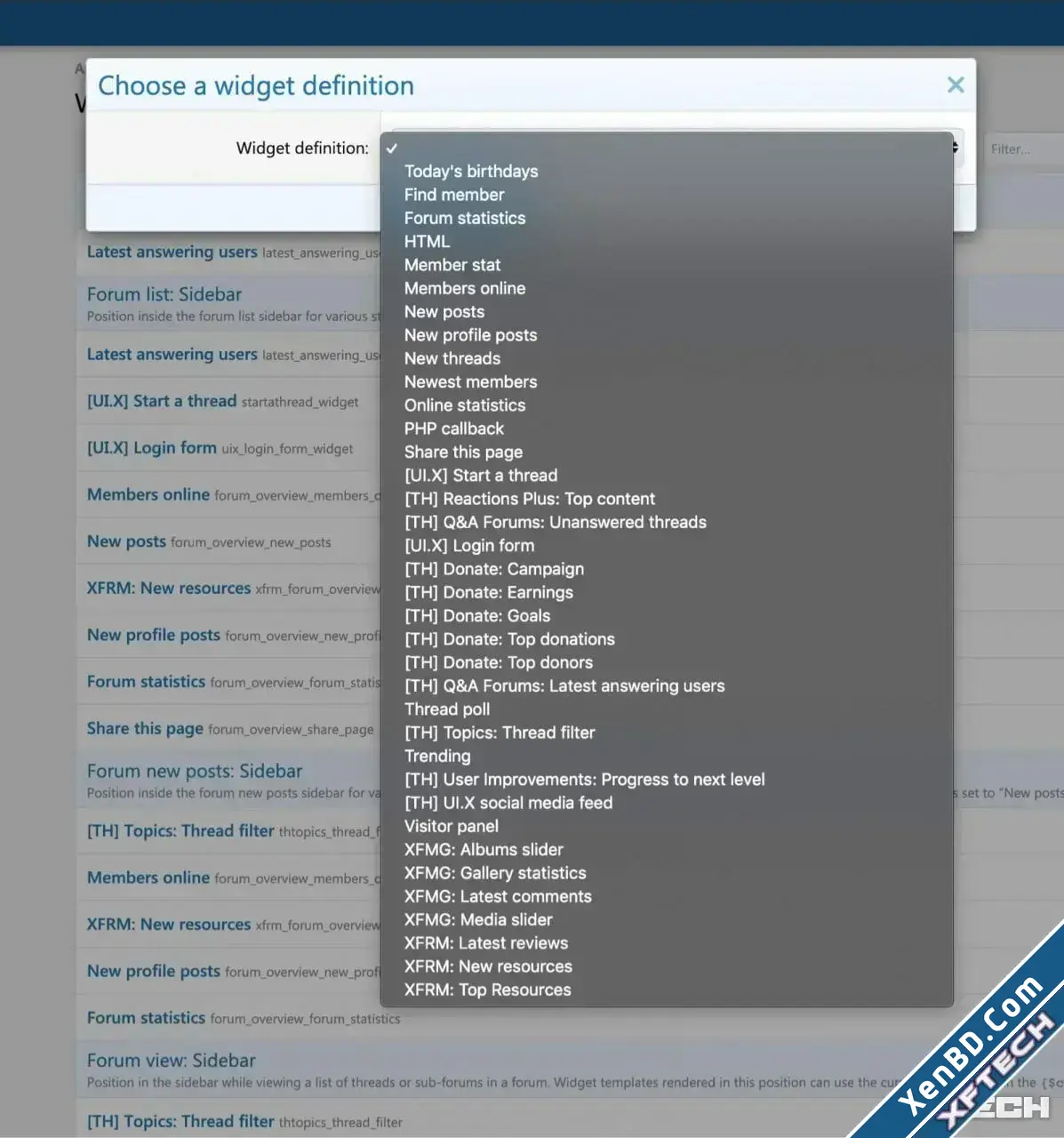Choose Online statistics option
This screenshot has width=1064, height=1138.
tap(667, 405)
